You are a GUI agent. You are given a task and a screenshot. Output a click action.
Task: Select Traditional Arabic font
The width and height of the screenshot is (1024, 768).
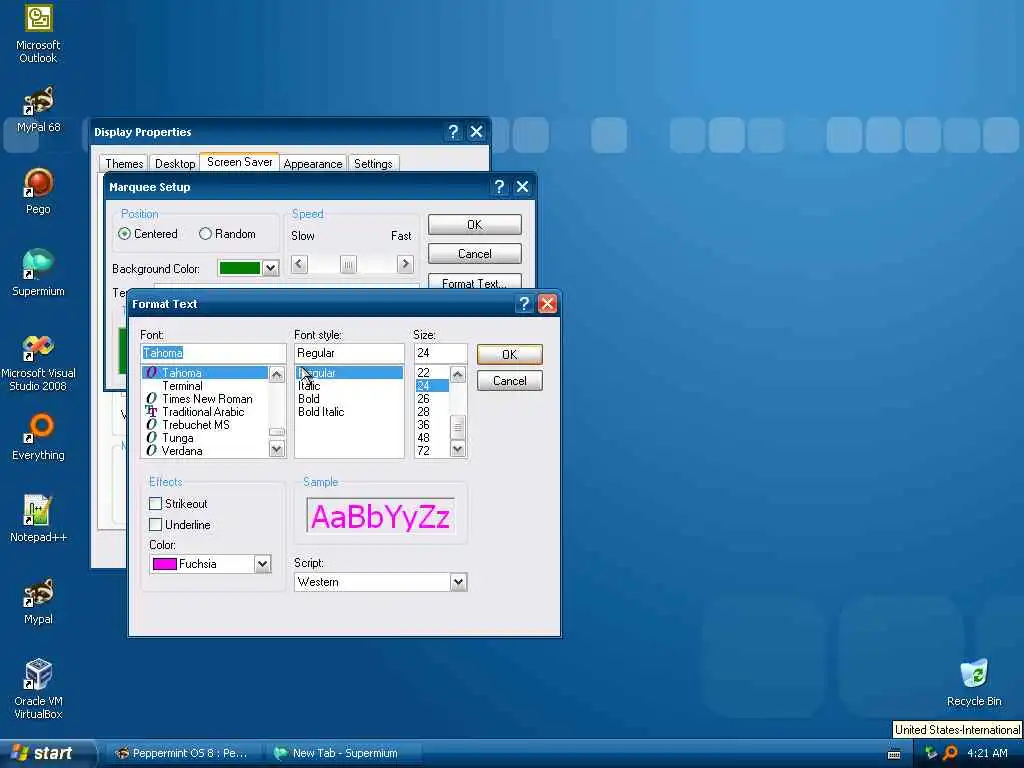203,412
